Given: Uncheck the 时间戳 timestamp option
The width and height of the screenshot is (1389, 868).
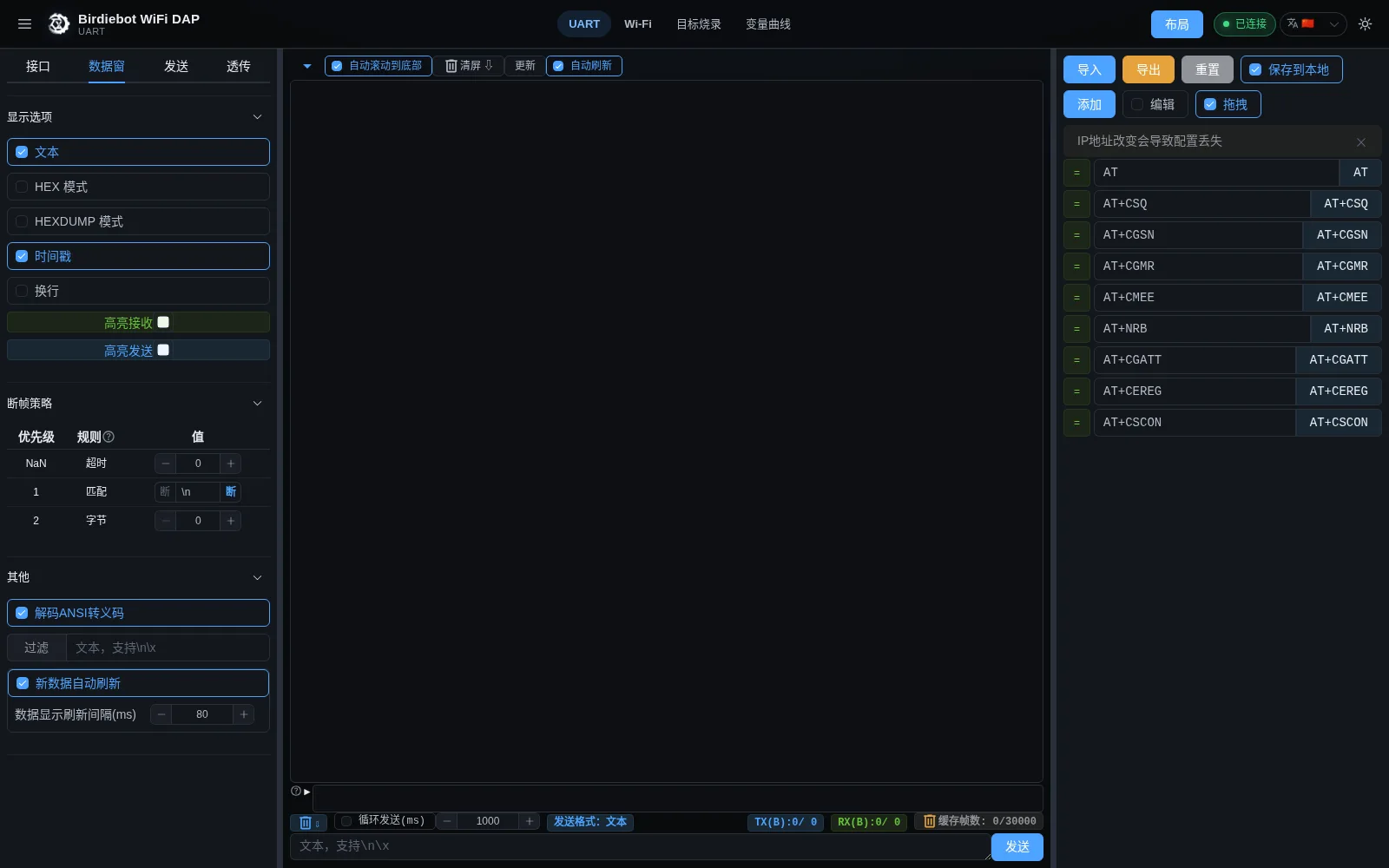Looking at the screenshot, I should pos(22,256).
